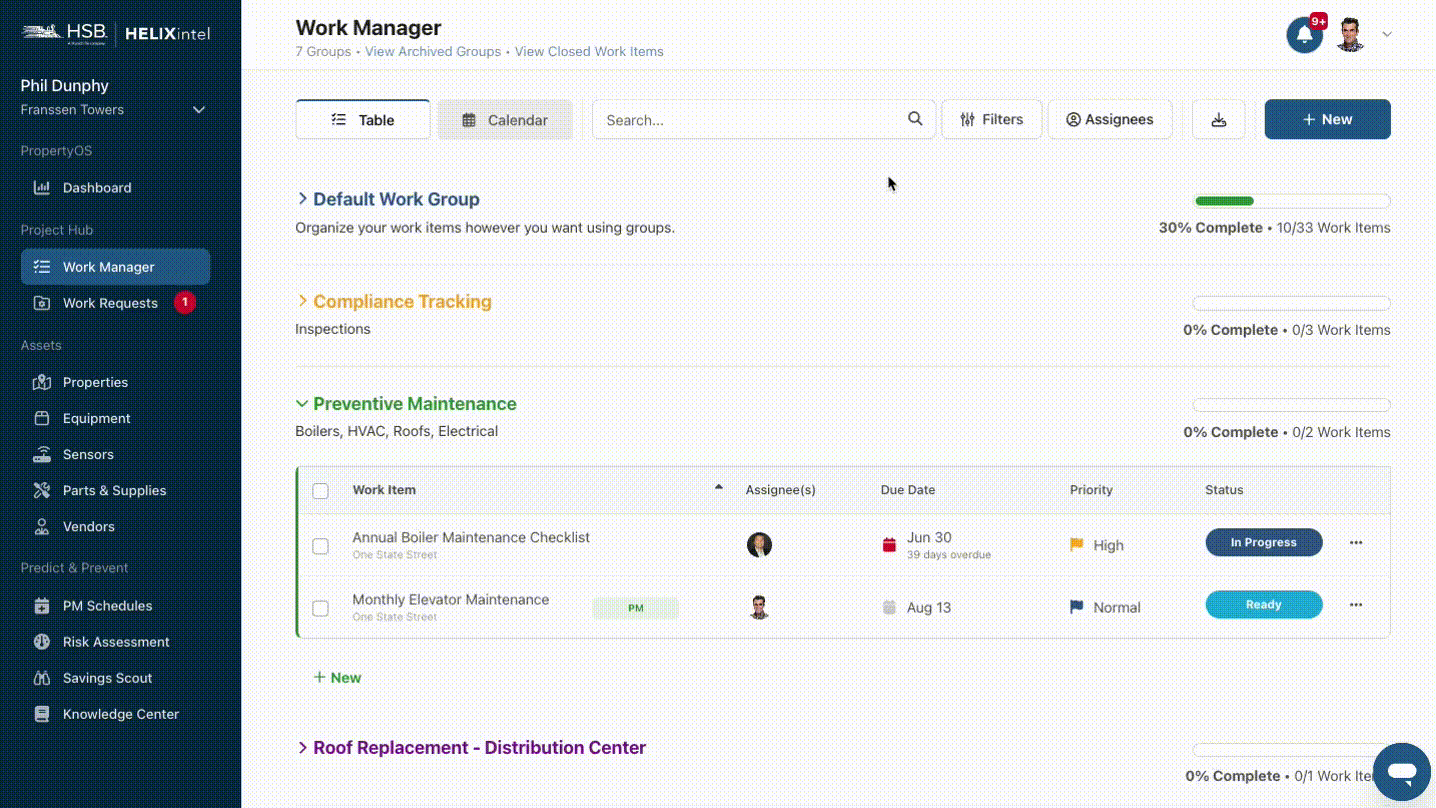Click assignee avatar on Monthly Elevator Maintenance row
1436x808 pixels.
pos(759,607)
